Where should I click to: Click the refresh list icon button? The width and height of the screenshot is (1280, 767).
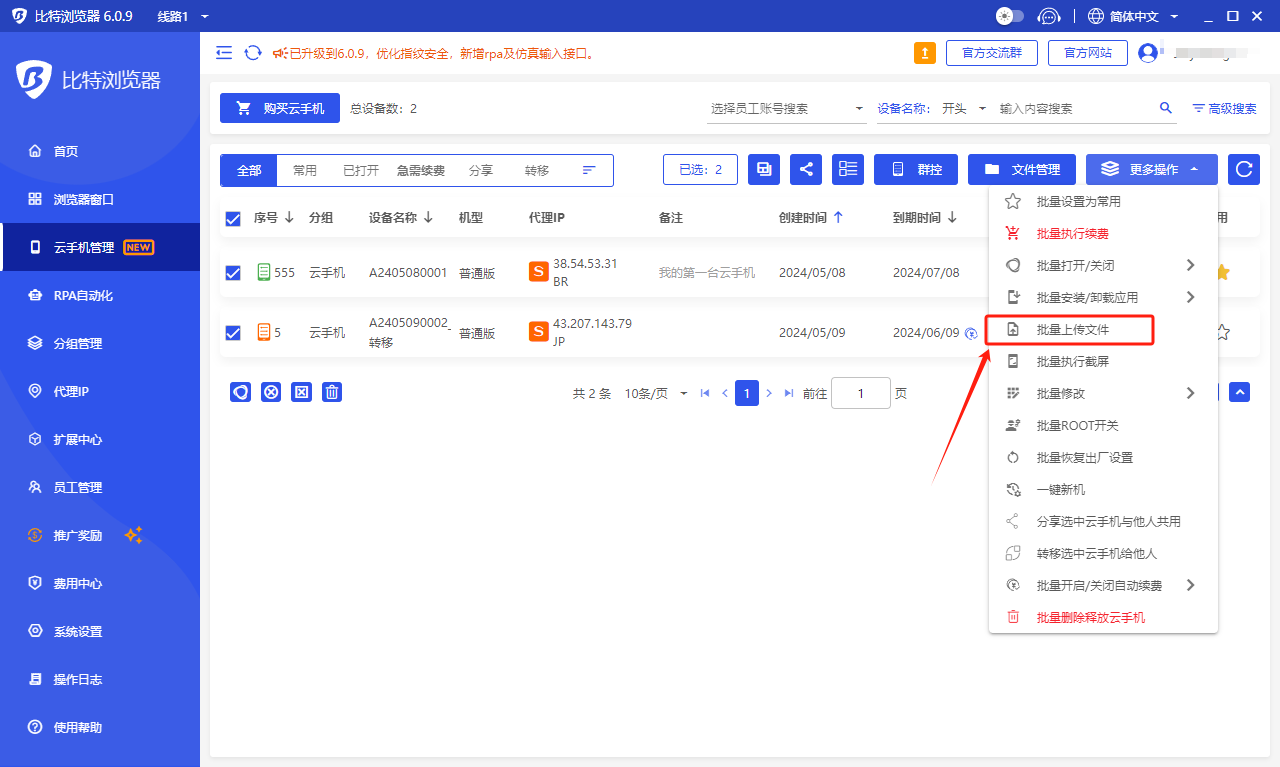[x=1244, y=170]
